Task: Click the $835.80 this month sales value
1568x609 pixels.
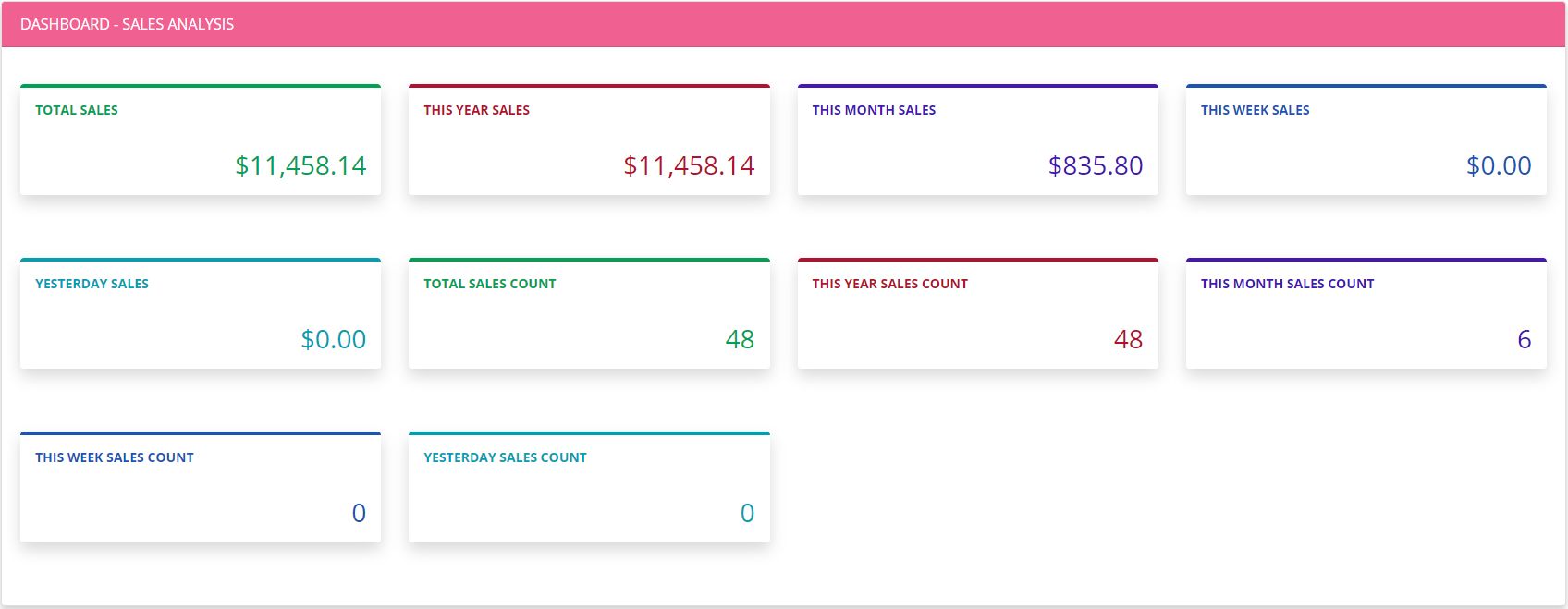Action: point(1096,165)
